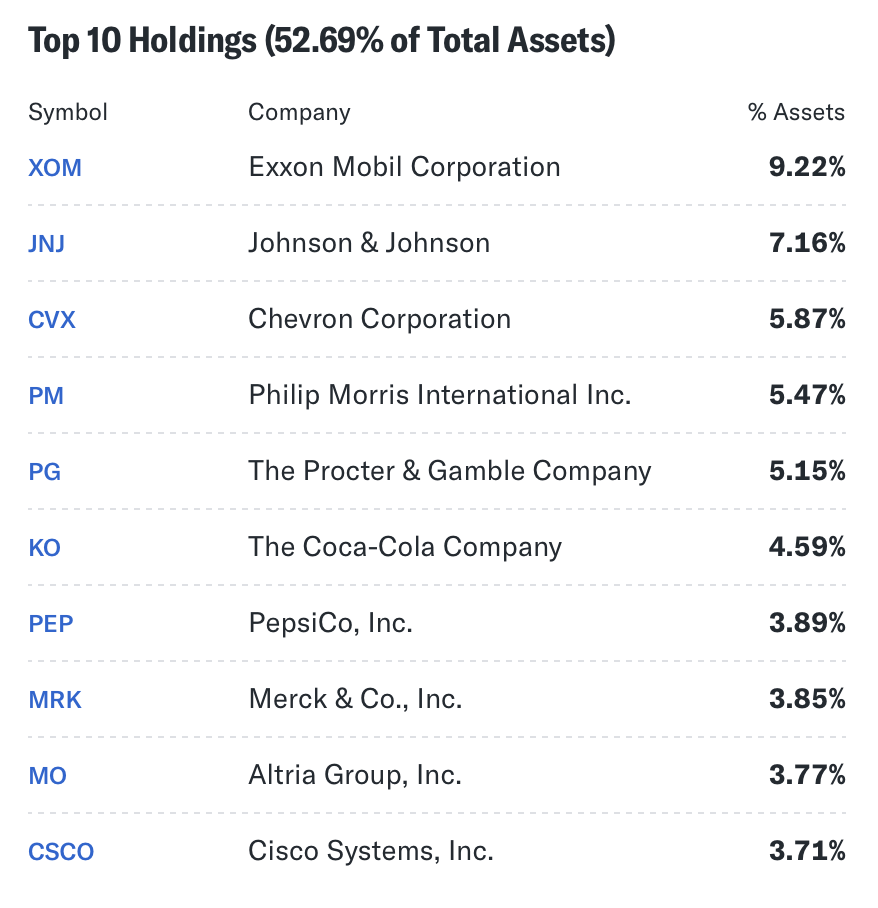
Task: Open Merck via the MRK link
Action: tap(54, 699)
